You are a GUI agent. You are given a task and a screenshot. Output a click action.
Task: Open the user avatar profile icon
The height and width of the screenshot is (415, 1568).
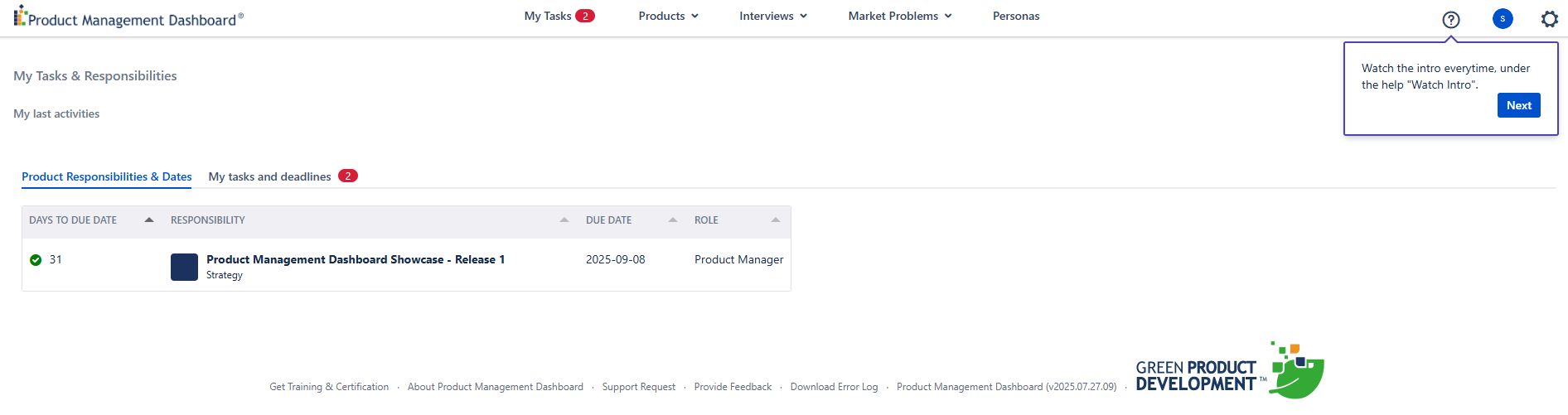(x=1502, y=18)
